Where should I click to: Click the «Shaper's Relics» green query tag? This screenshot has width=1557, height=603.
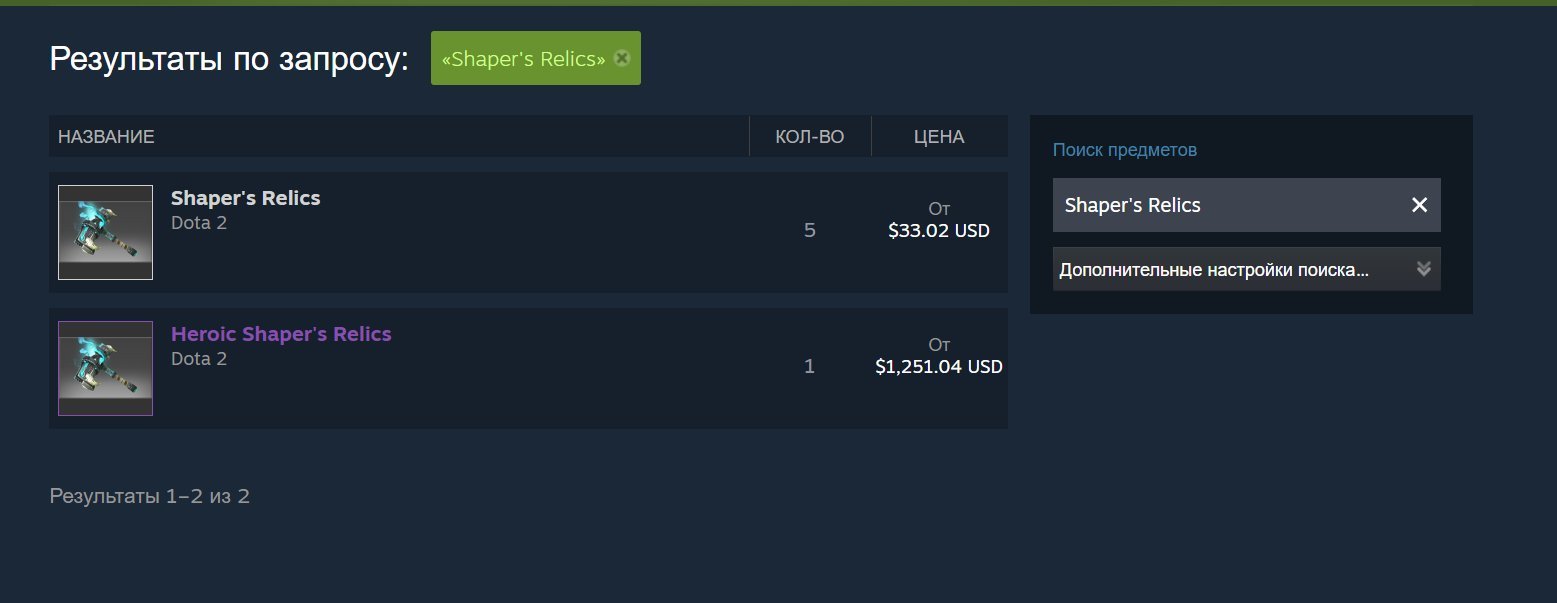click(x=523, y=59)
